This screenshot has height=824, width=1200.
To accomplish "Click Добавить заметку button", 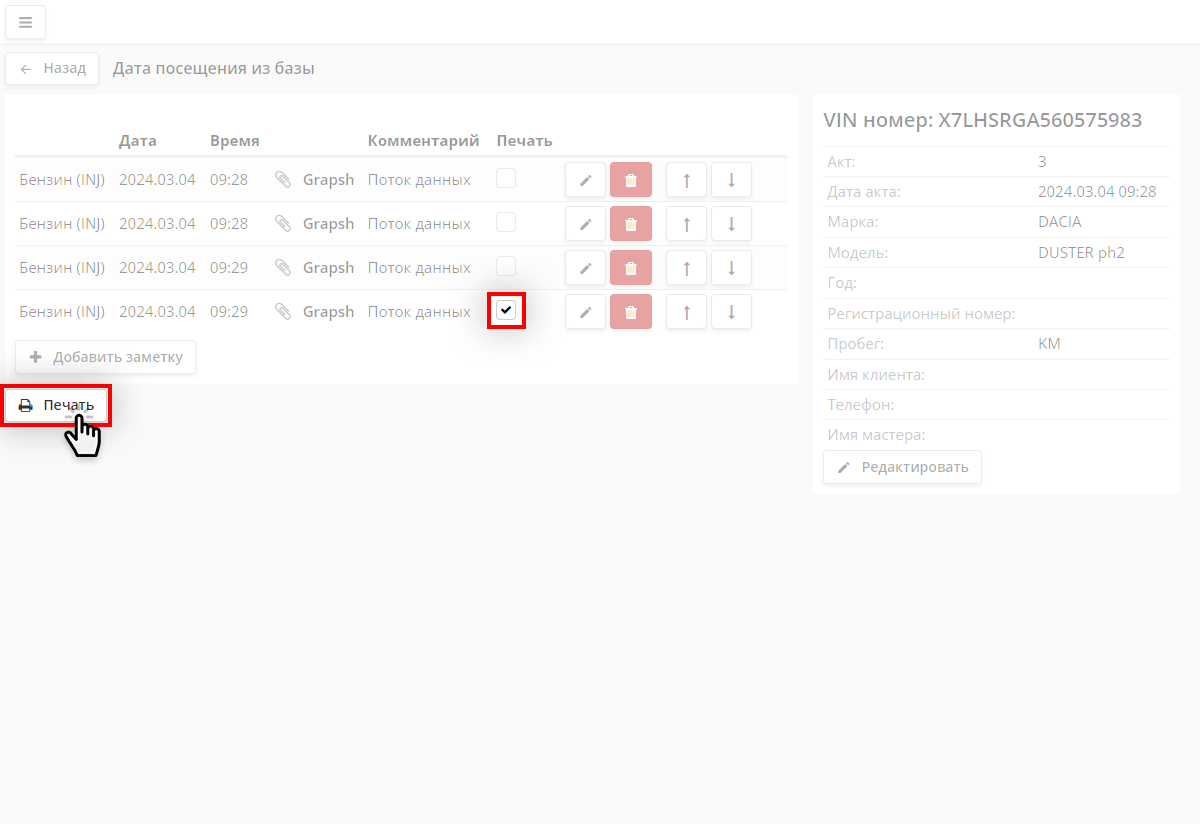I will tap(105, 357).
